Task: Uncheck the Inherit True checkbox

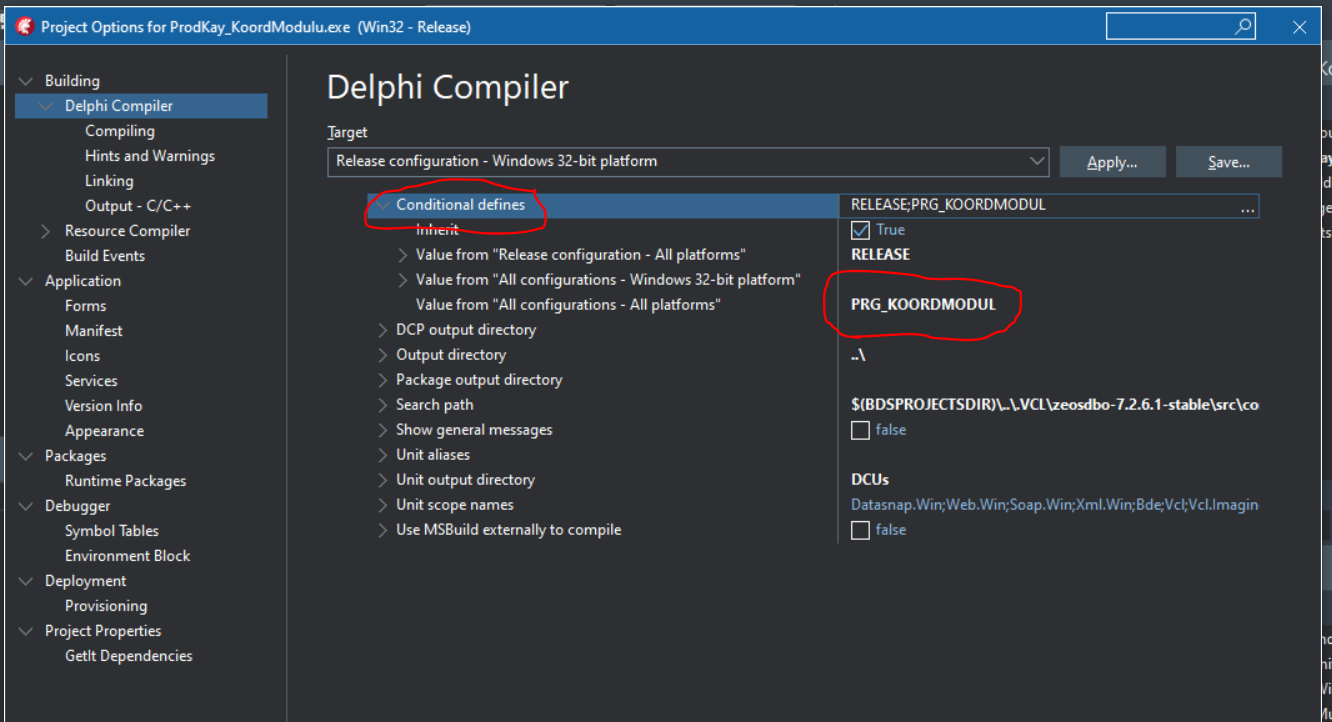Action: pos(860,230)
